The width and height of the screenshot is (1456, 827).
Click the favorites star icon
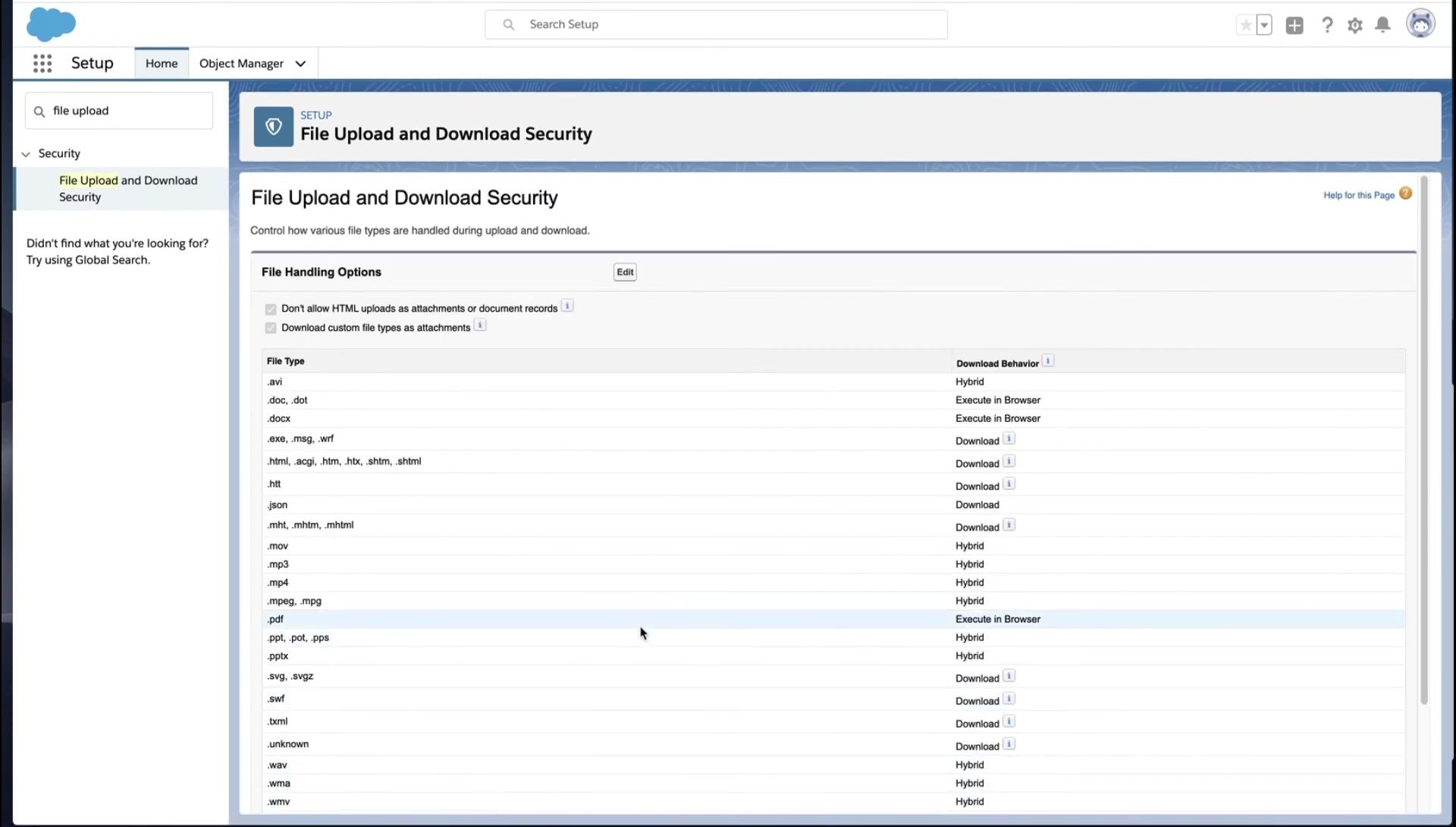pyautogui.click(x=1245, y=25)
